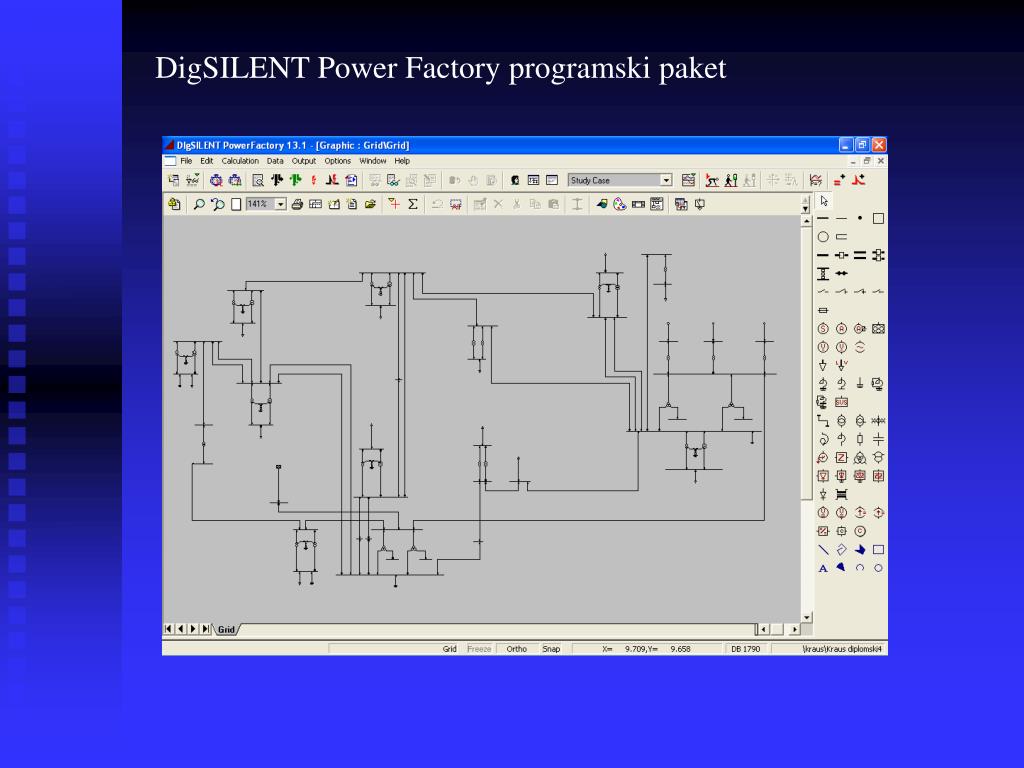Go to last graphic page arrow
The height and width of the screenshot is (768, 1024).
[x=206, y=629]
